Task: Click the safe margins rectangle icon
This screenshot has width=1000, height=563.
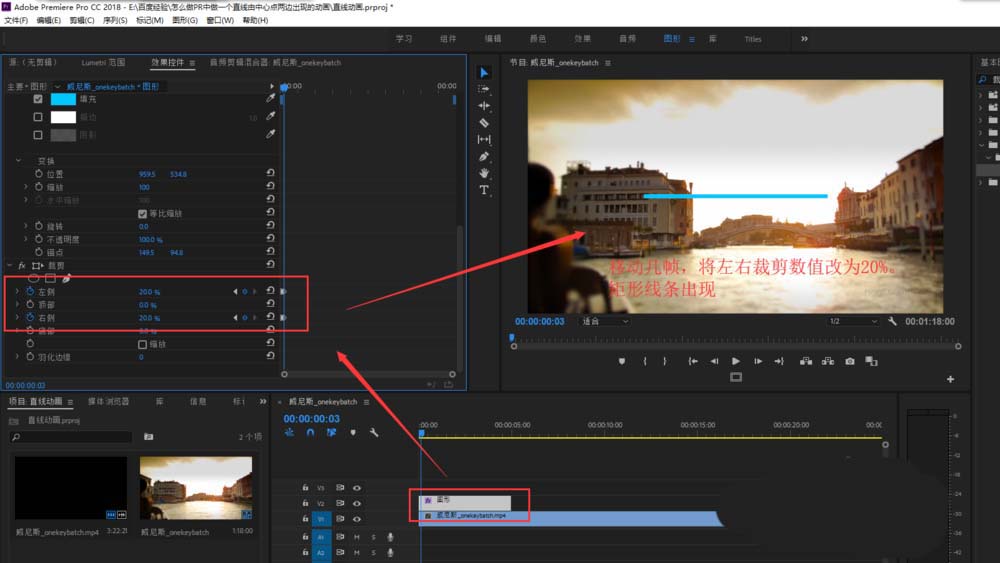Action: (736, 377)
